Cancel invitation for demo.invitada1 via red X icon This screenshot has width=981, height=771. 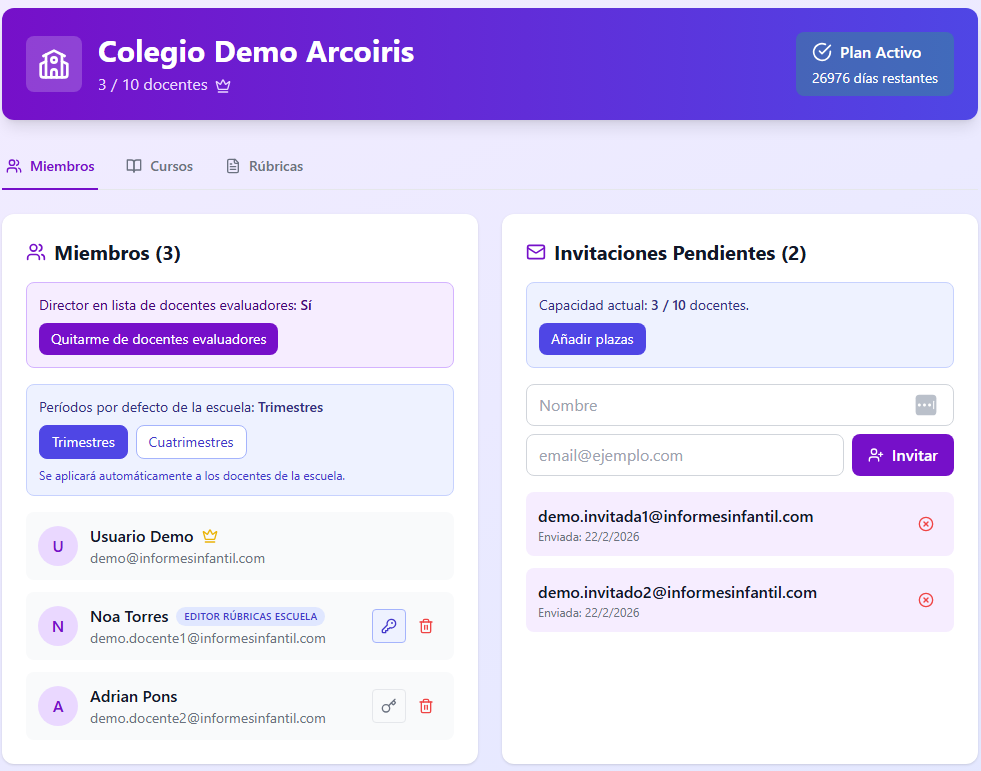click(x=926, y=523)
